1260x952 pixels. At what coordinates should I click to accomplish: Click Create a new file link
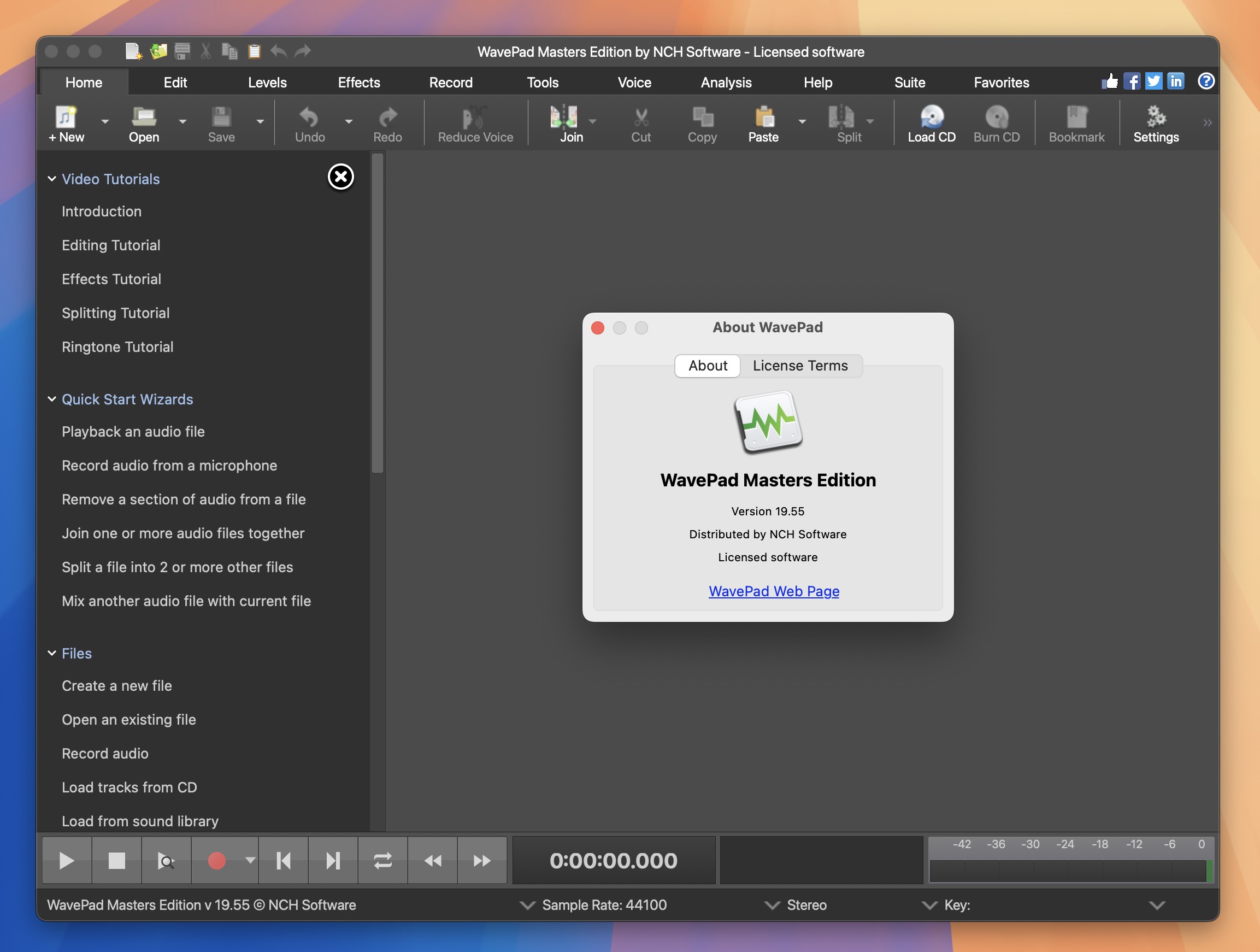pyautogui.click(x=117, y=685)
